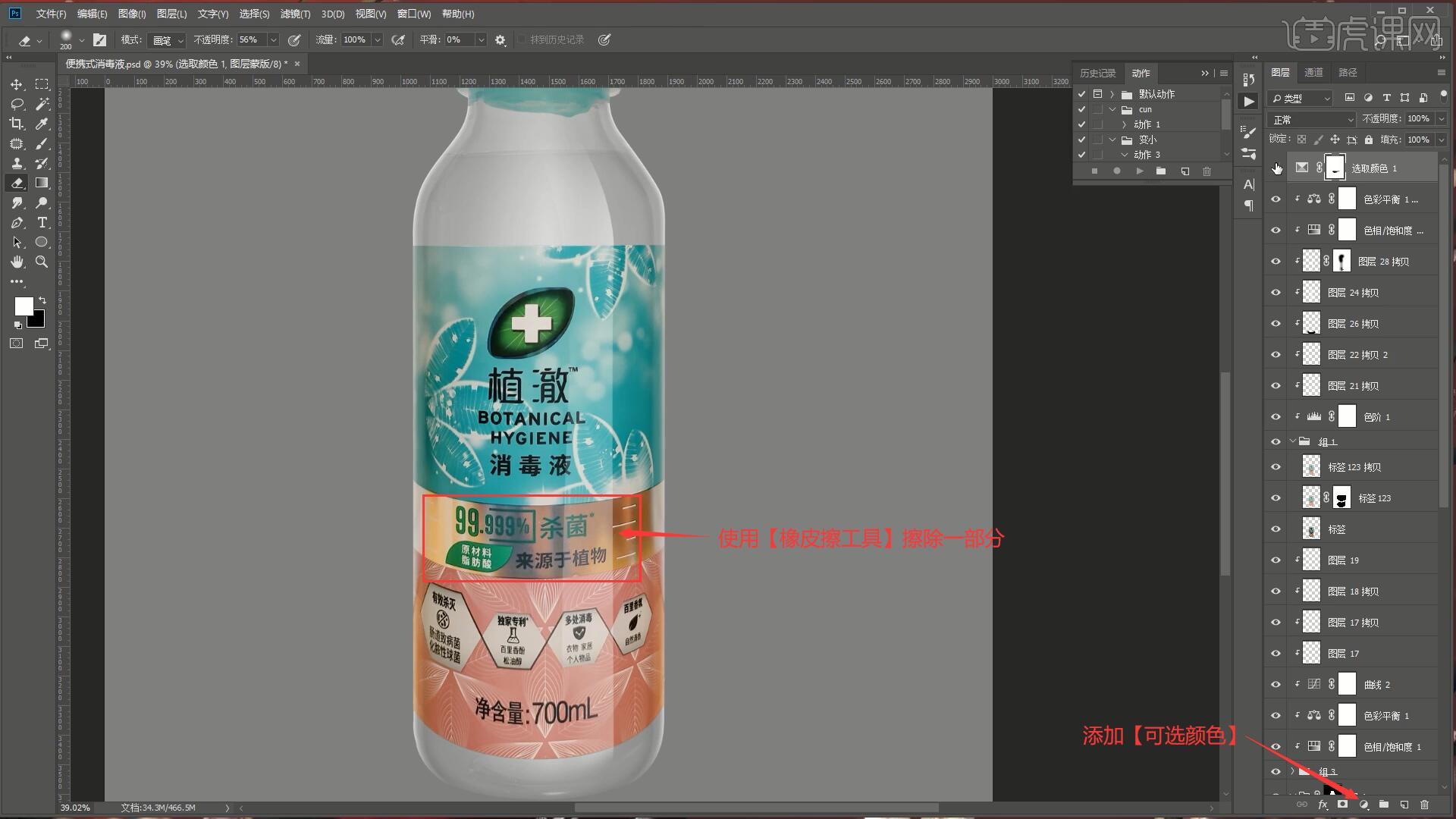The image size is (1456, 819).
Task: Select the Hand tool
Action: [17, 262]
